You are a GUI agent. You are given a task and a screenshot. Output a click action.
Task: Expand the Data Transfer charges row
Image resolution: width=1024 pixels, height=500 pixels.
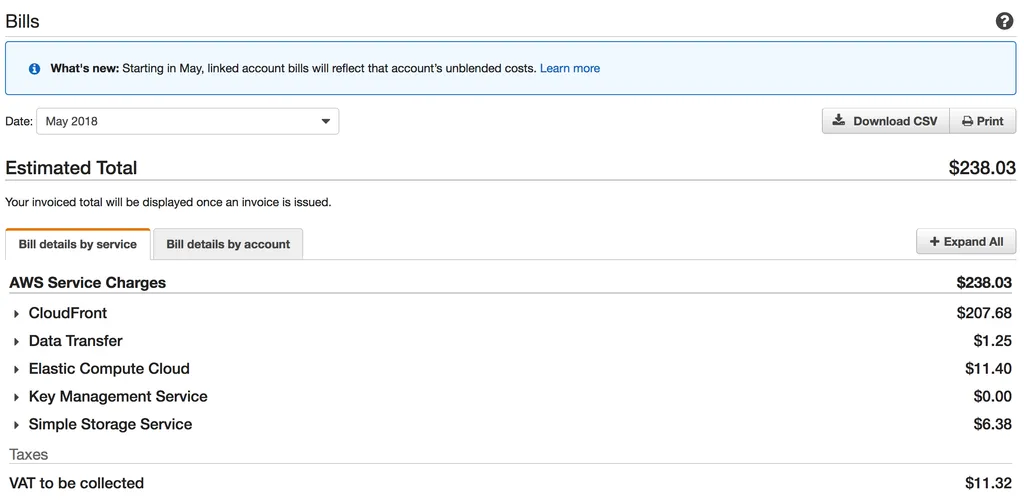coord(16,341)
